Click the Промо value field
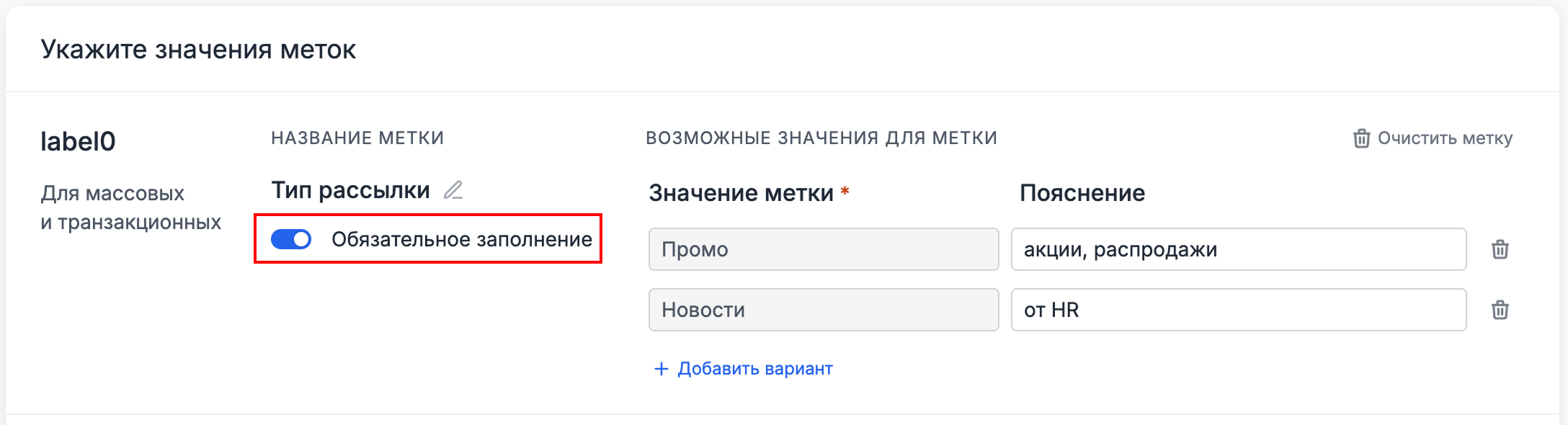The image size is (1568, 425). pyautogui.click(x=823, y=249)
